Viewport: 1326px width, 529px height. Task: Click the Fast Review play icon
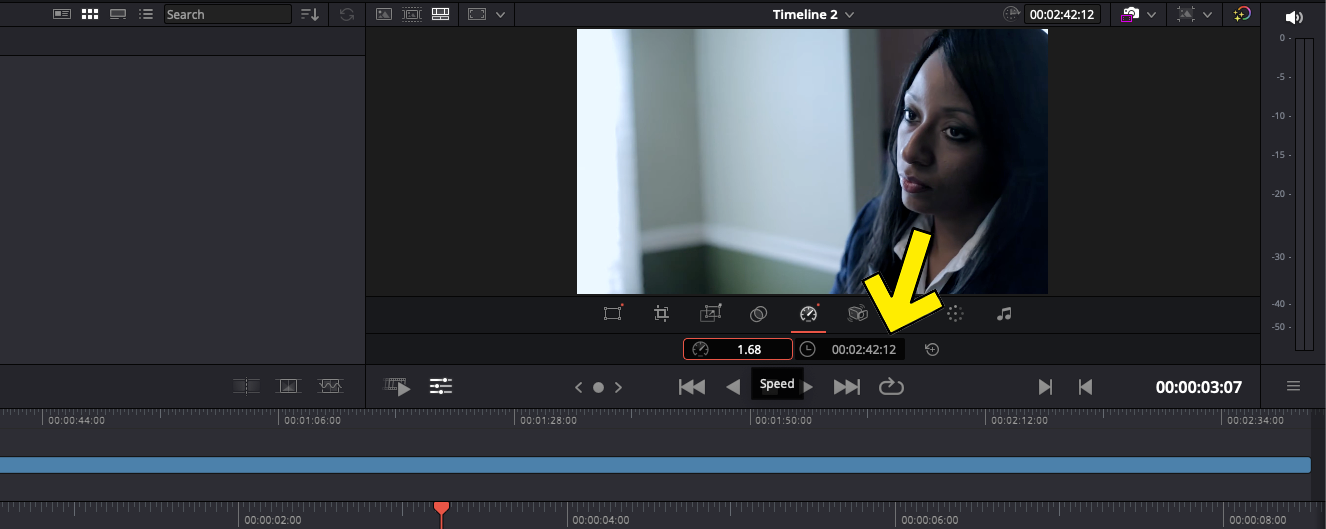[398, 386]
